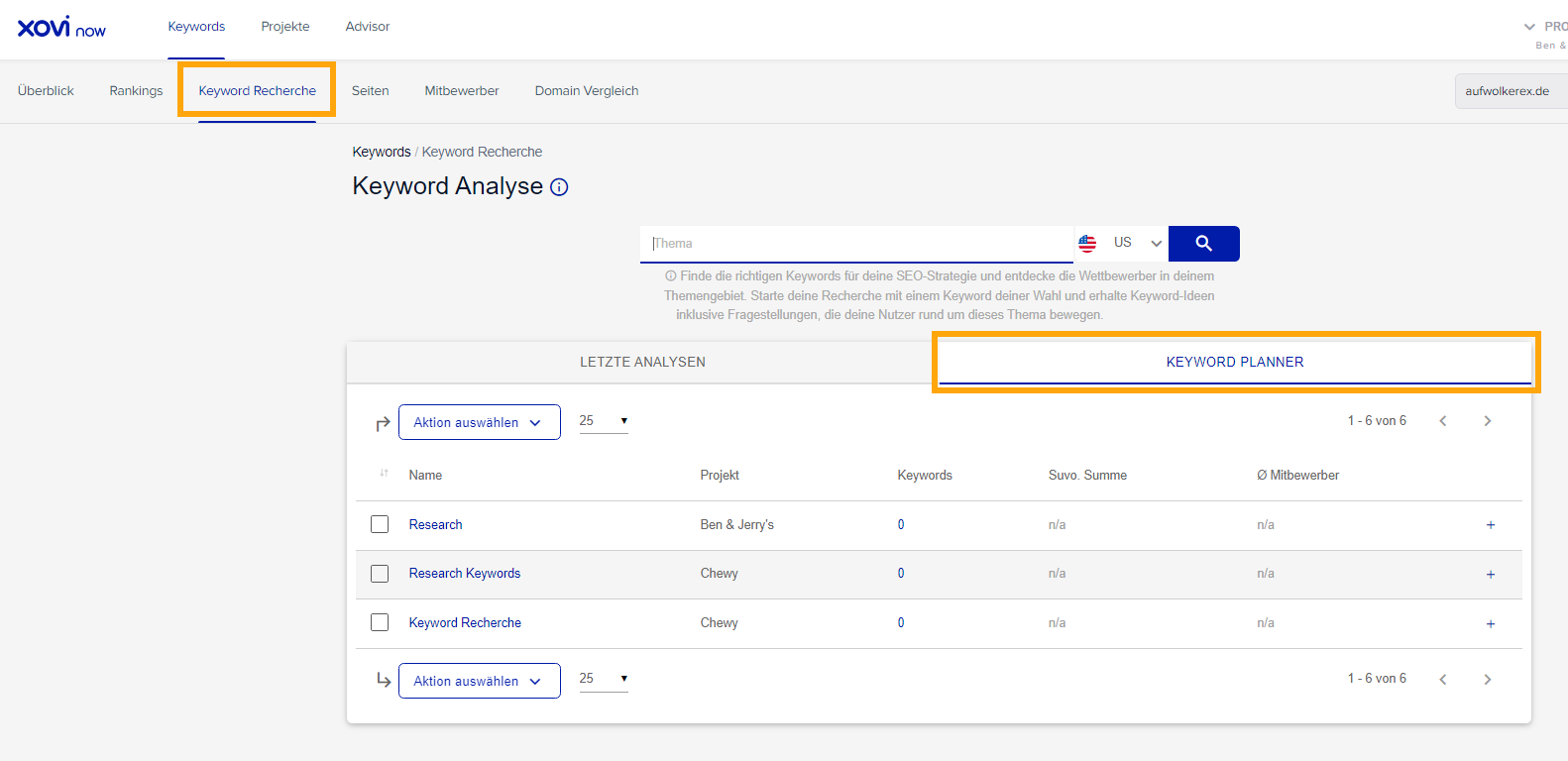Screen dimensions: 1568x761
Task: Open the Research Keywords list link
Action: 465,574
